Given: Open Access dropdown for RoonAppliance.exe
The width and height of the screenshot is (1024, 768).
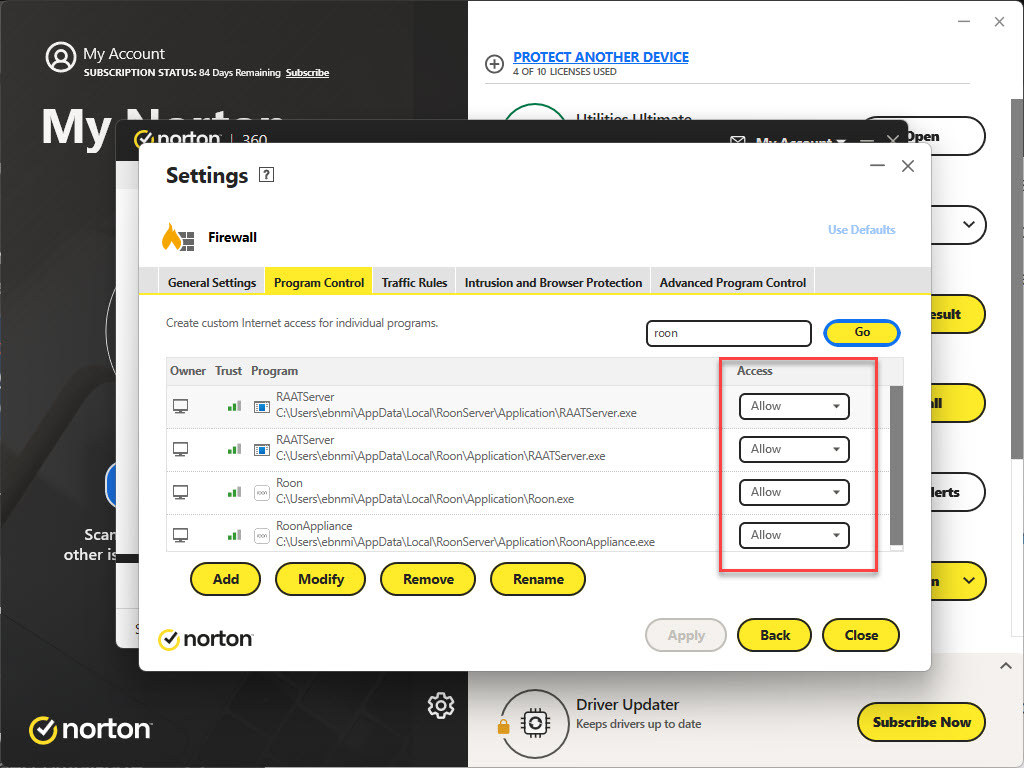Looking at the screenshot, I should pyautogui.click(x=794, y=536).
